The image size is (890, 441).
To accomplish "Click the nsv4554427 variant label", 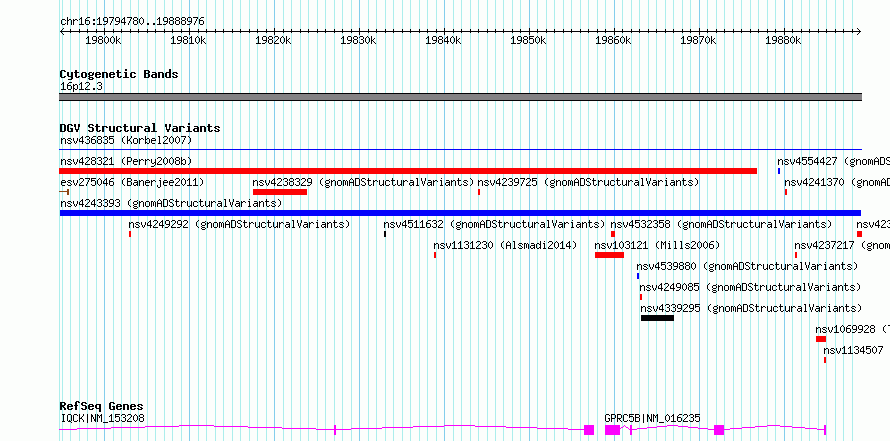I will click(833, 161).
